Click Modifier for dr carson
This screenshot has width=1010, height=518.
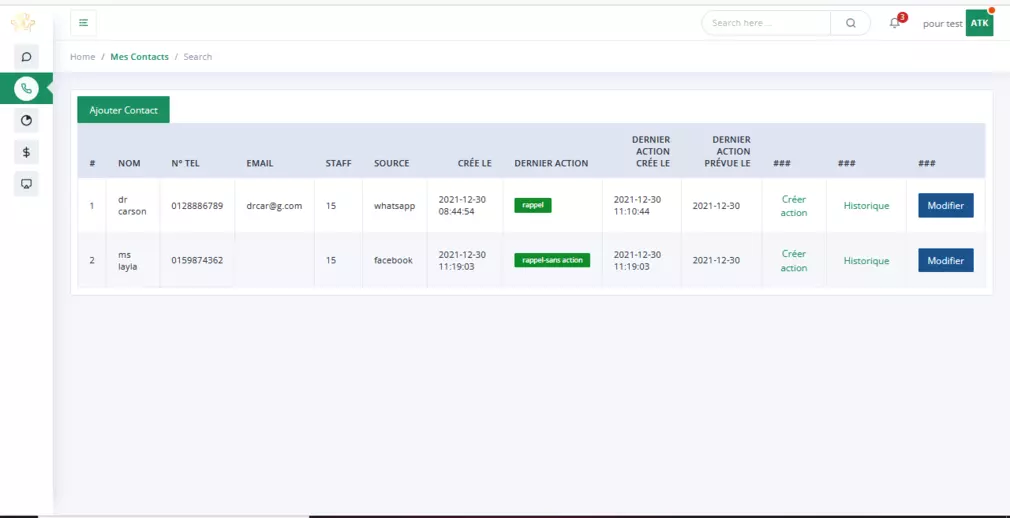click(945, 206)
